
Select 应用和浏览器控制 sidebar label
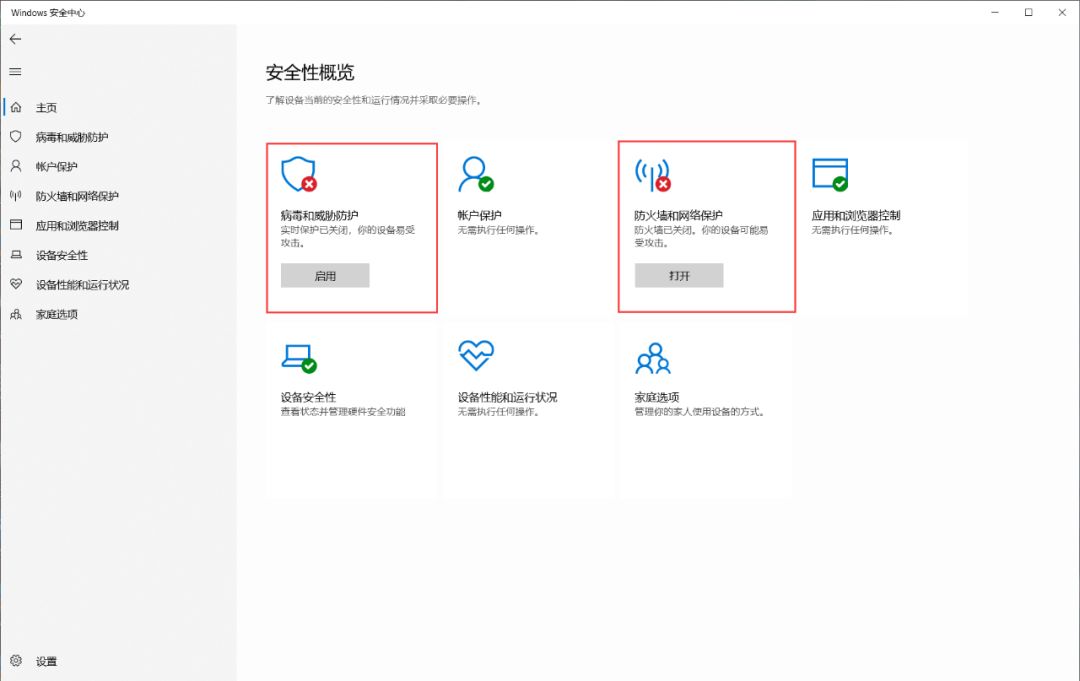(x=77, y=225)
